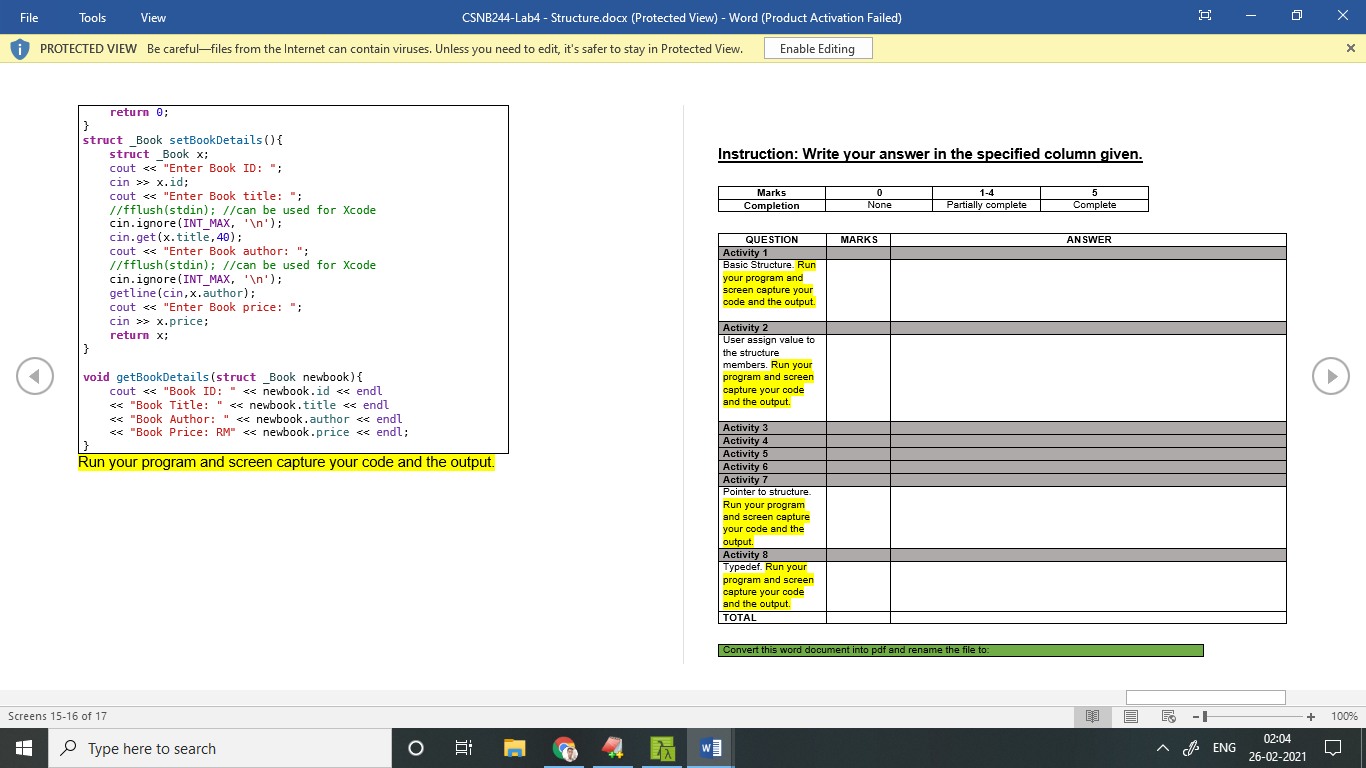This screenshot has height=768, width=1366.
Task: Open Task View from the taskbar
Action: point(463,747)
